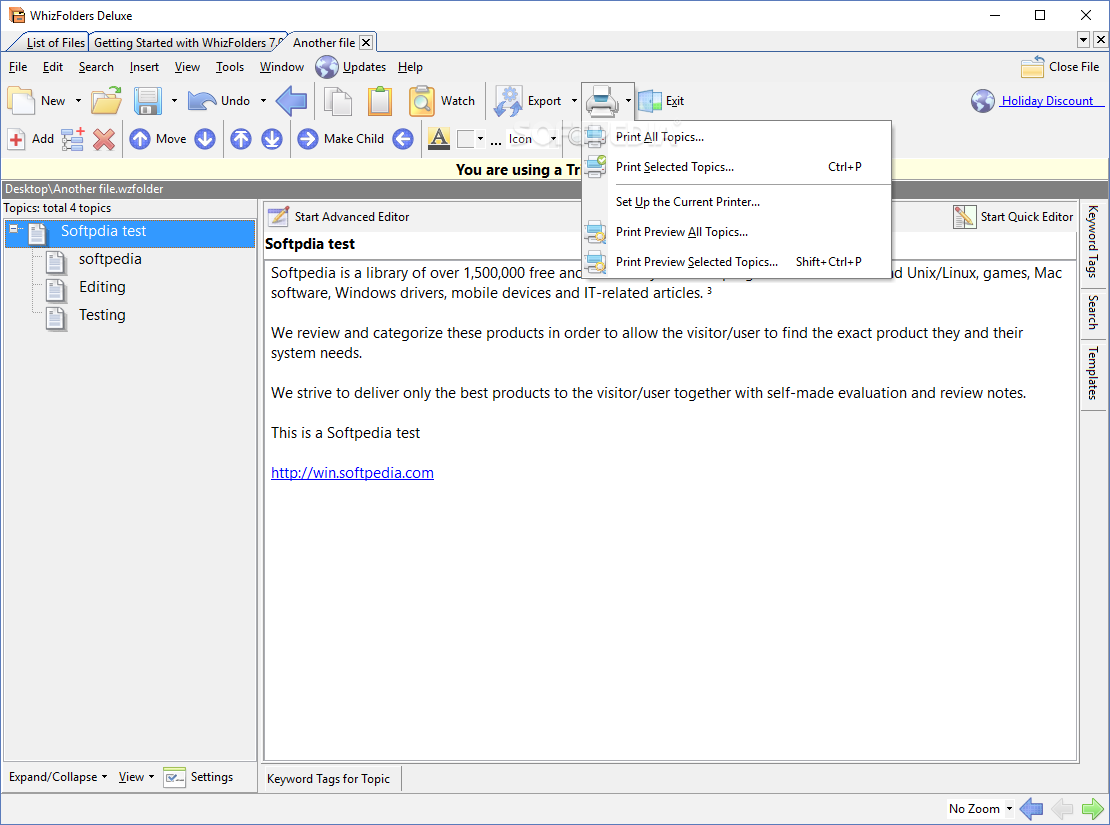
Task: Open the New button dropdown arrow
Action: click(x=78, y=101)
